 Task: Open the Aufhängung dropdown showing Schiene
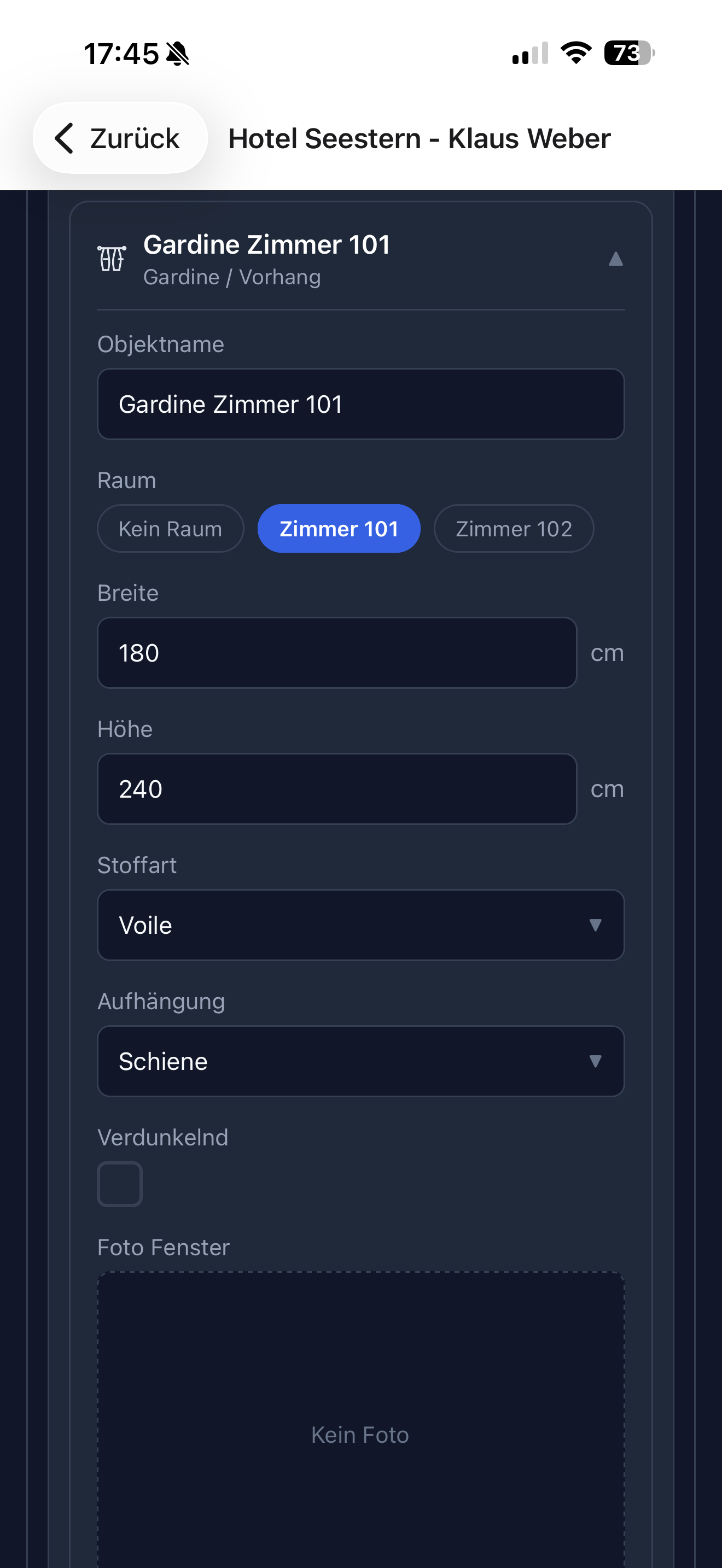click(360, 1060)
